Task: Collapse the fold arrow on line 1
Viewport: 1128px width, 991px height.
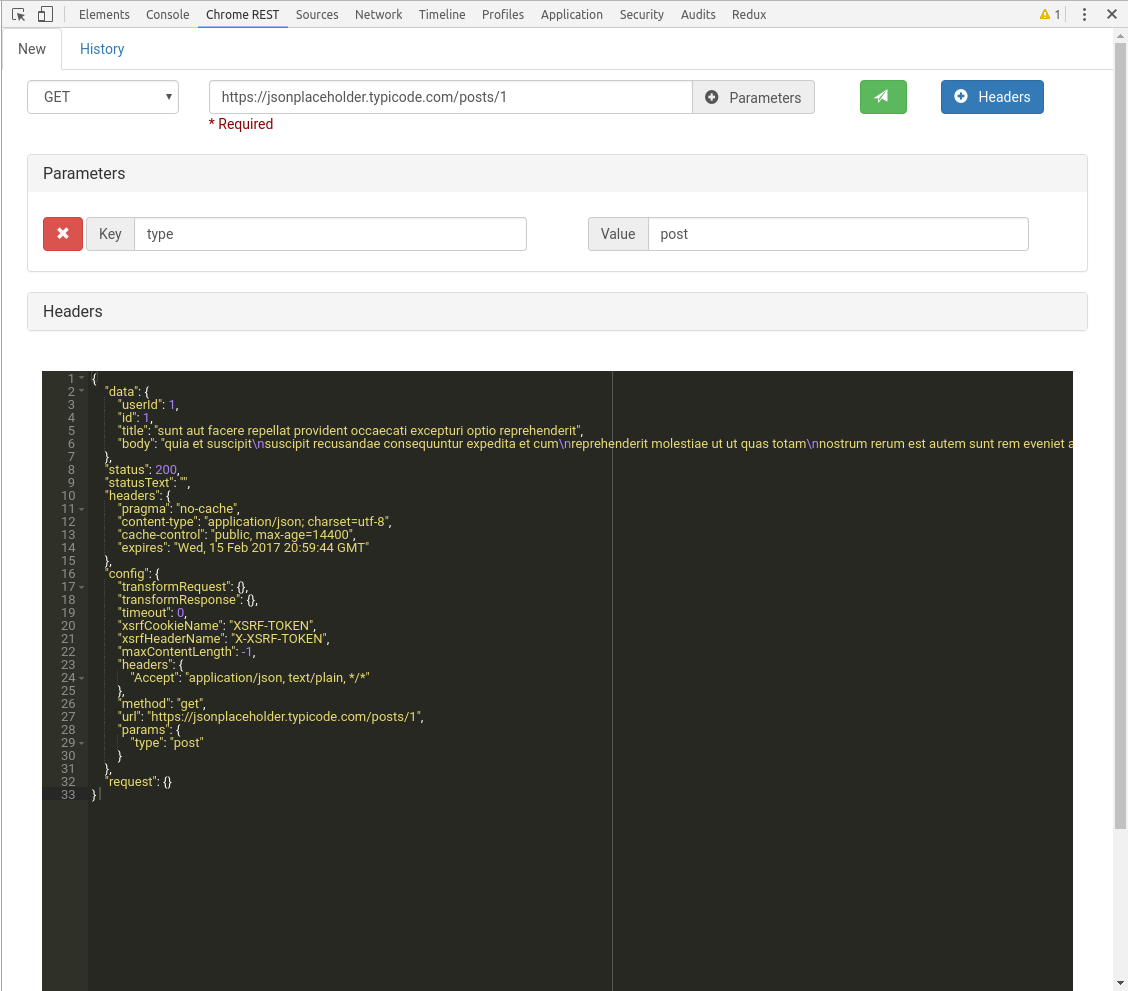Action: point(81,378)
